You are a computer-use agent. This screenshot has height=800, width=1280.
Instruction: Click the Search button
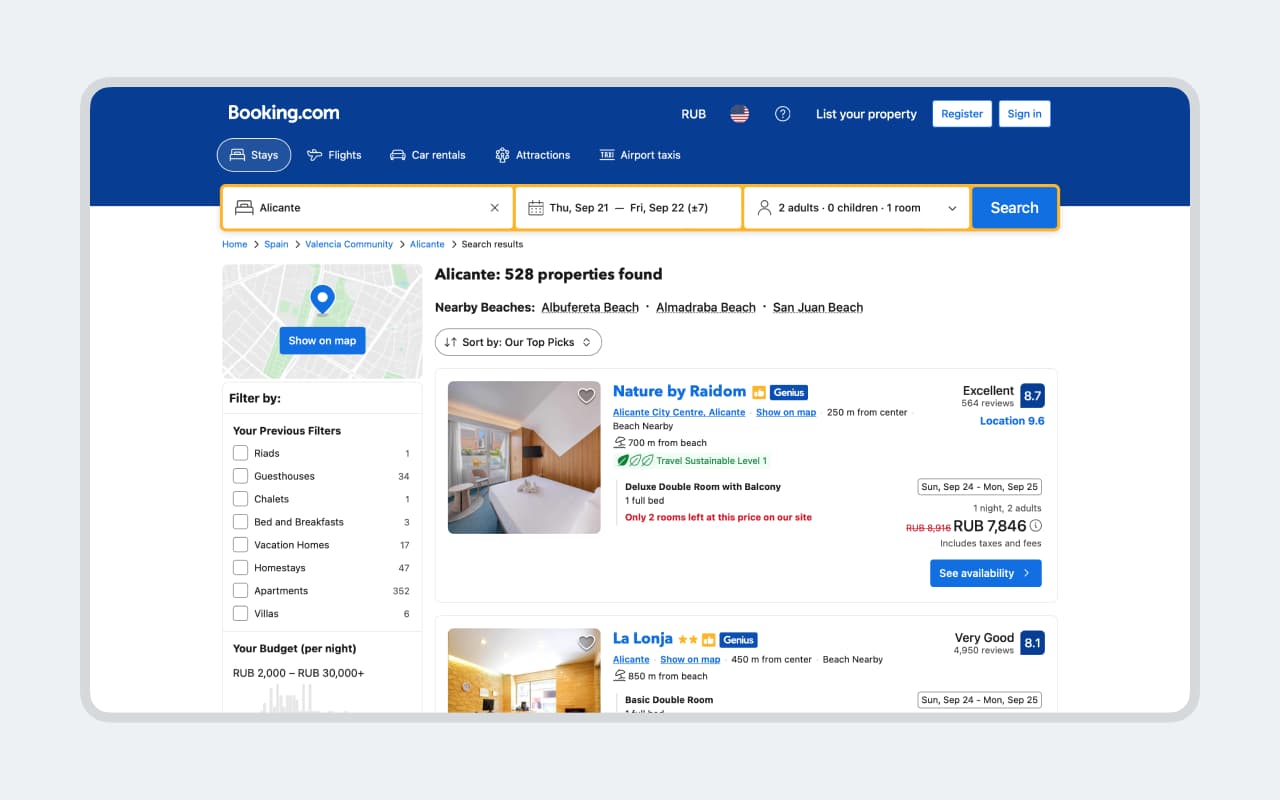[x=1014, y=208]
